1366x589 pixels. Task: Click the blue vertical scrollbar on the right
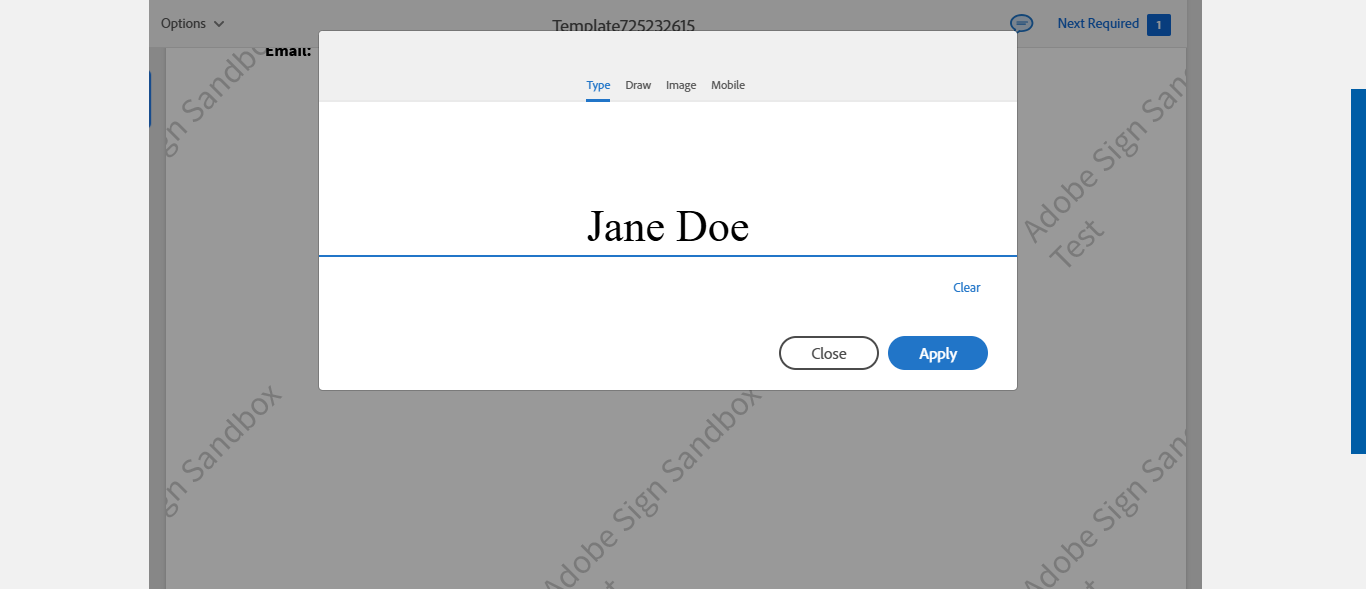(1358, 271)
